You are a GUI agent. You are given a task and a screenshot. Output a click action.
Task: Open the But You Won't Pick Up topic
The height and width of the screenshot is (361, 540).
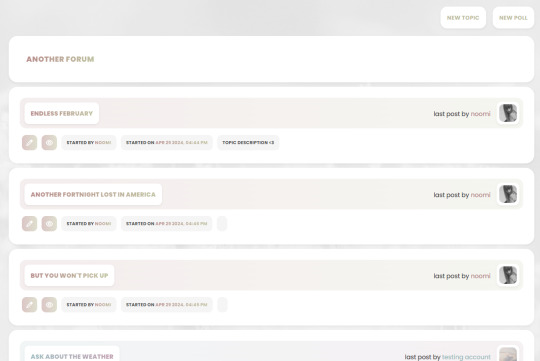[x=69, y=276]
